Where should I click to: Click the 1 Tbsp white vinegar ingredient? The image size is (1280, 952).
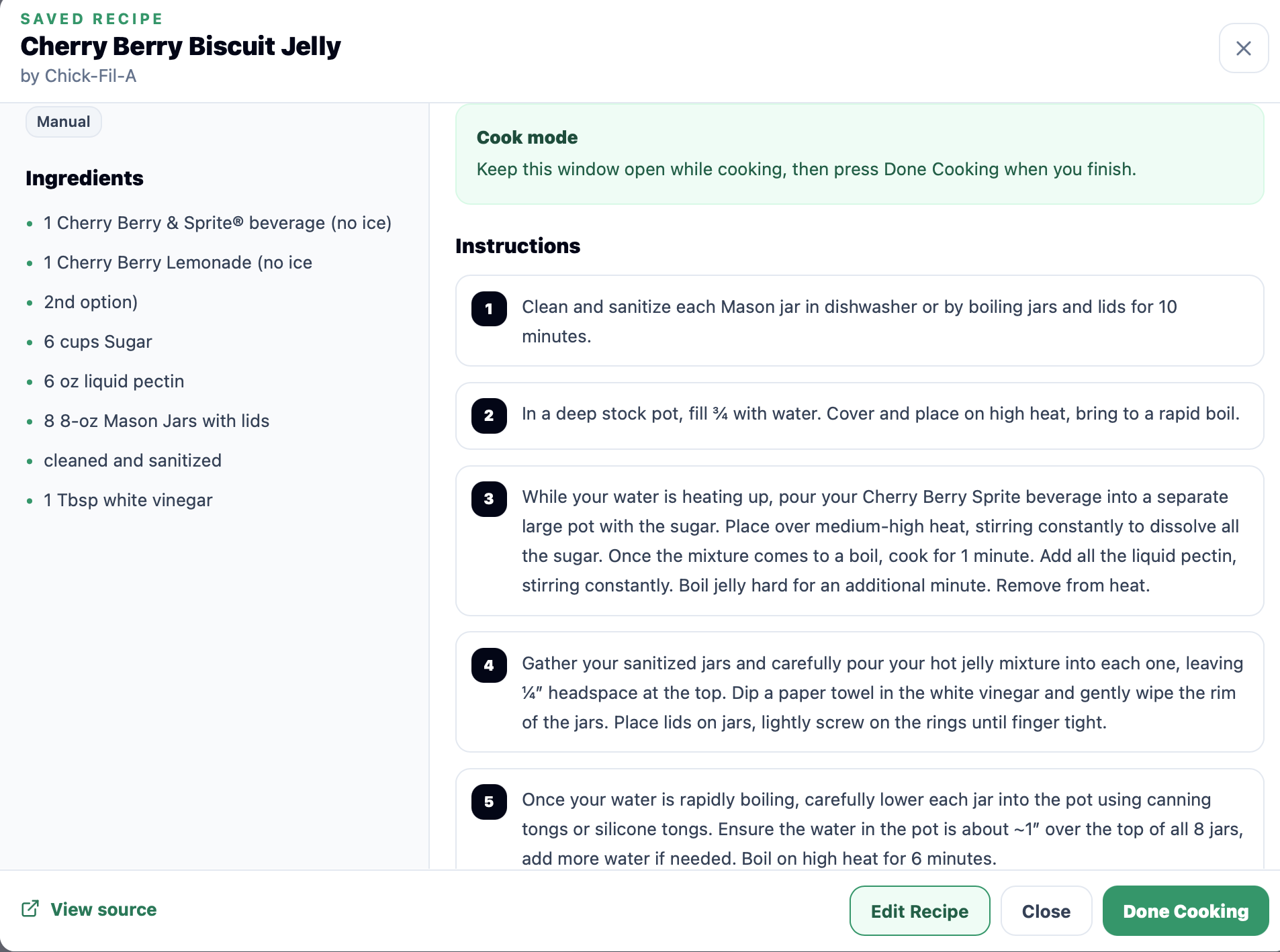[128, 500]
